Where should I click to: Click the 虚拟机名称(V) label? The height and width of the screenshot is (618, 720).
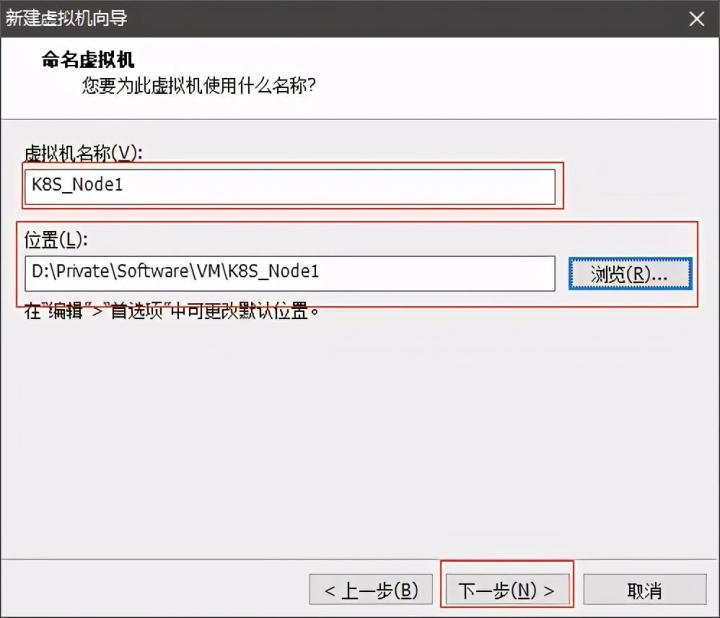84,152
